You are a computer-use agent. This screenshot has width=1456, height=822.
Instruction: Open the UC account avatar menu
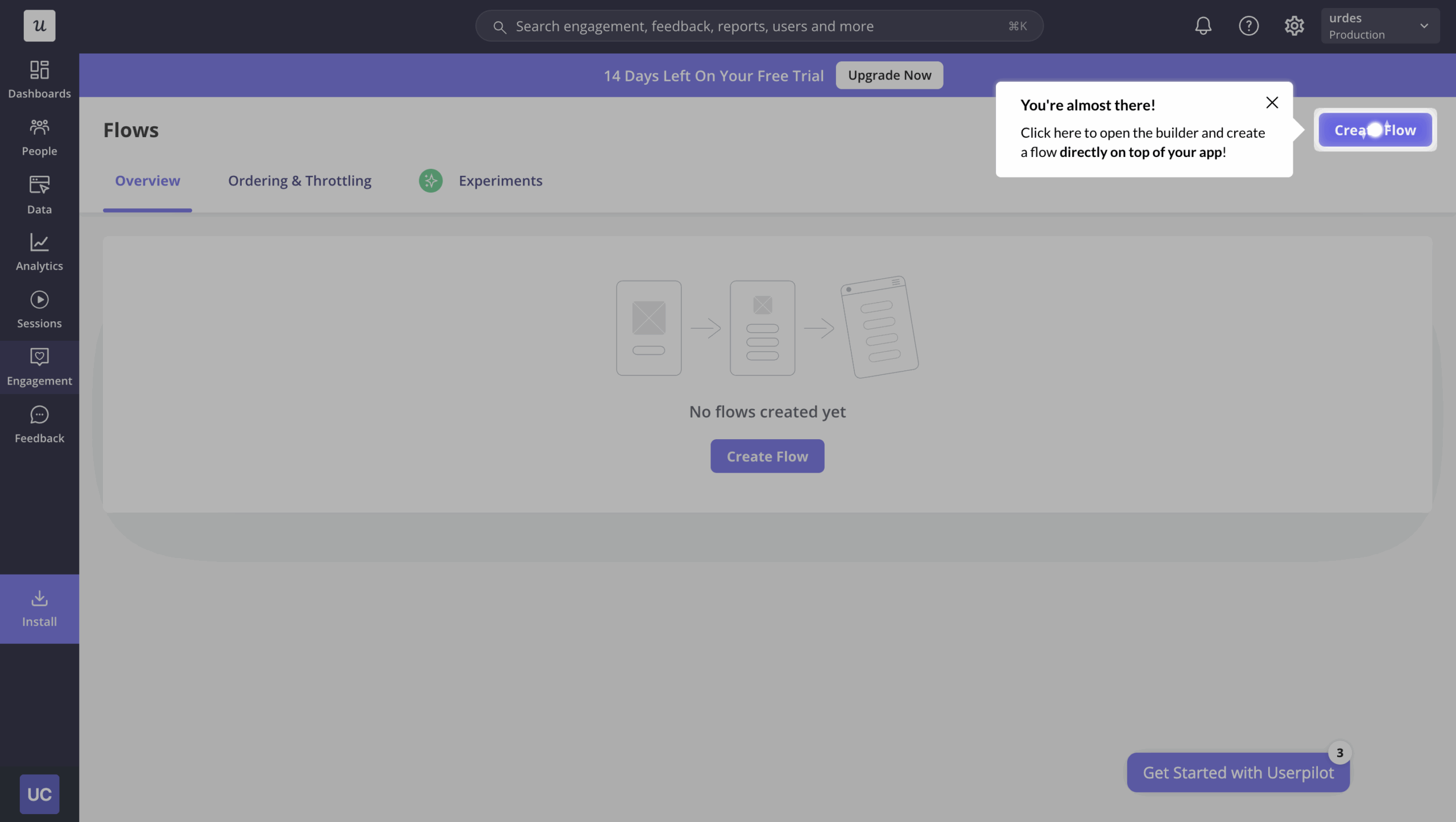(x=39, y=794)
